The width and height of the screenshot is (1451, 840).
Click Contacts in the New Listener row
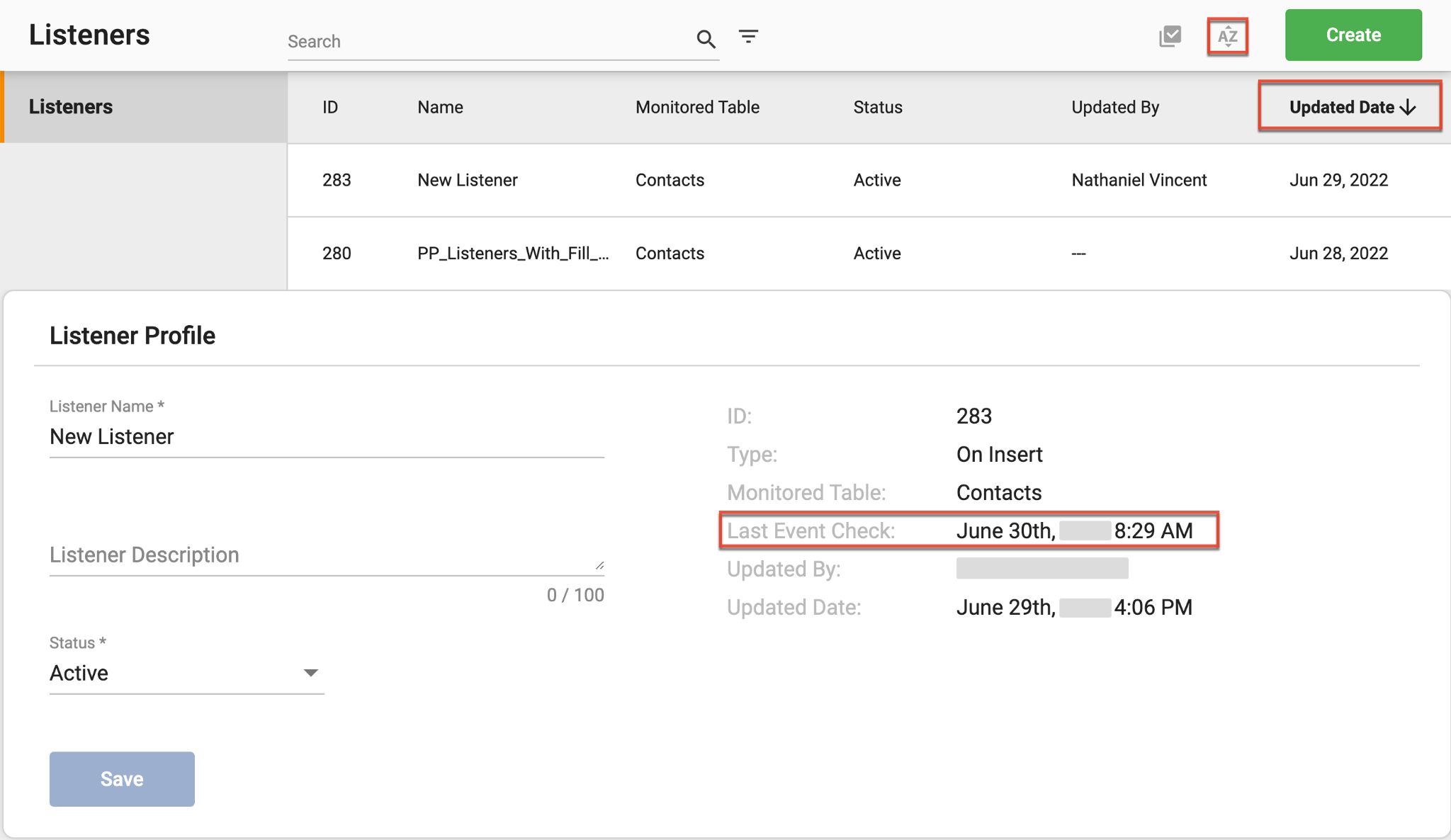click(x=670, y=180)
